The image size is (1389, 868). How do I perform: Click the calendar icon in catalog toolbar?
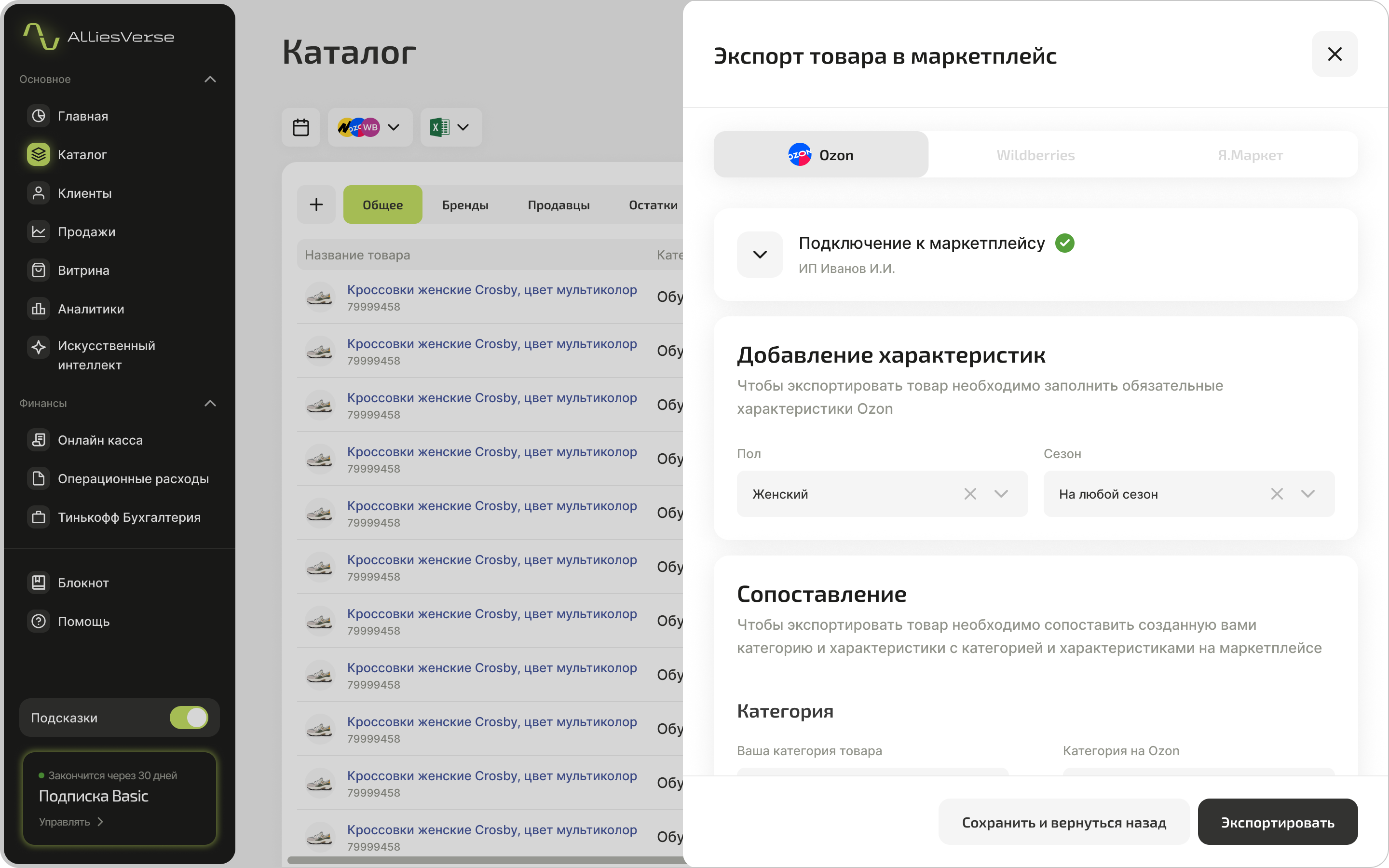click(301, 127)
